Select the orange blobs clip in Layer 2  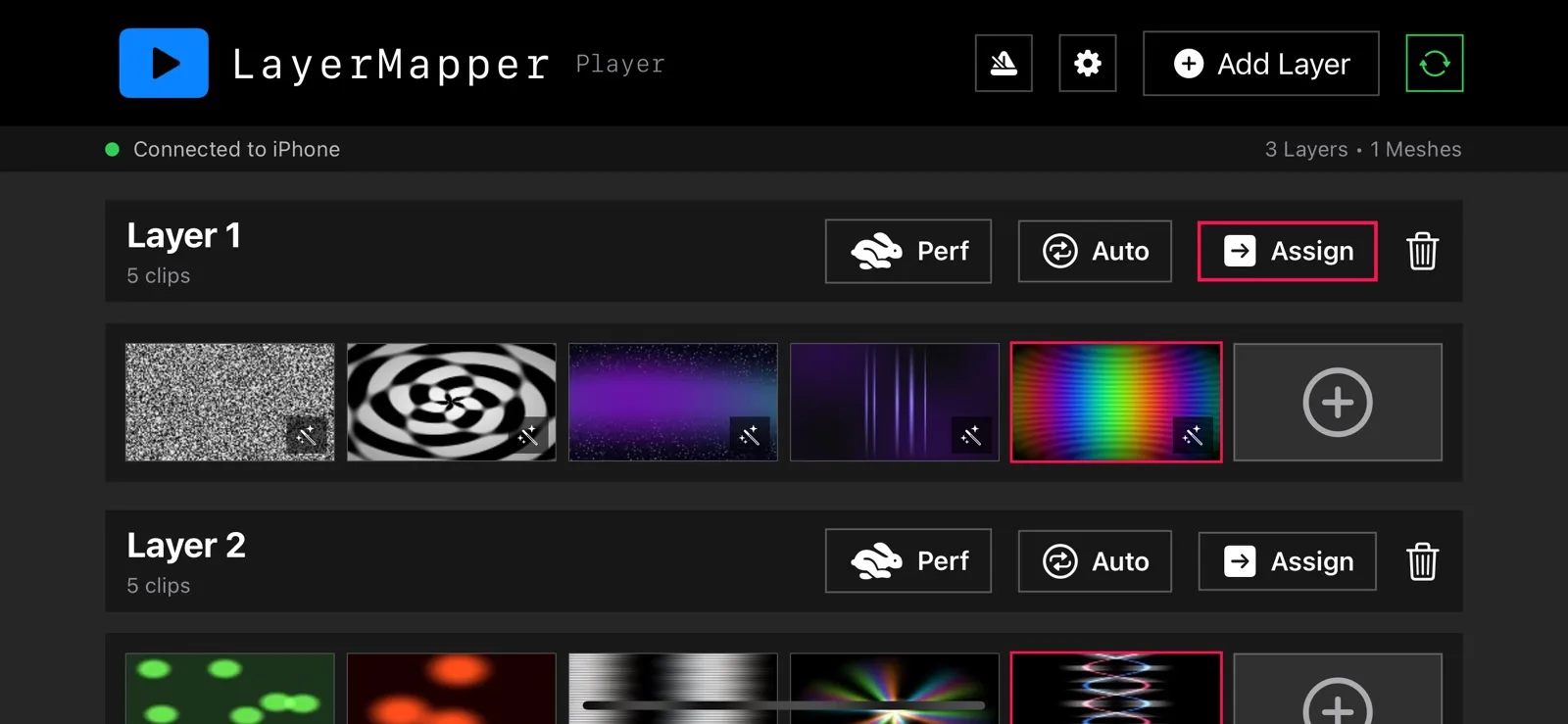click(451, 689)
